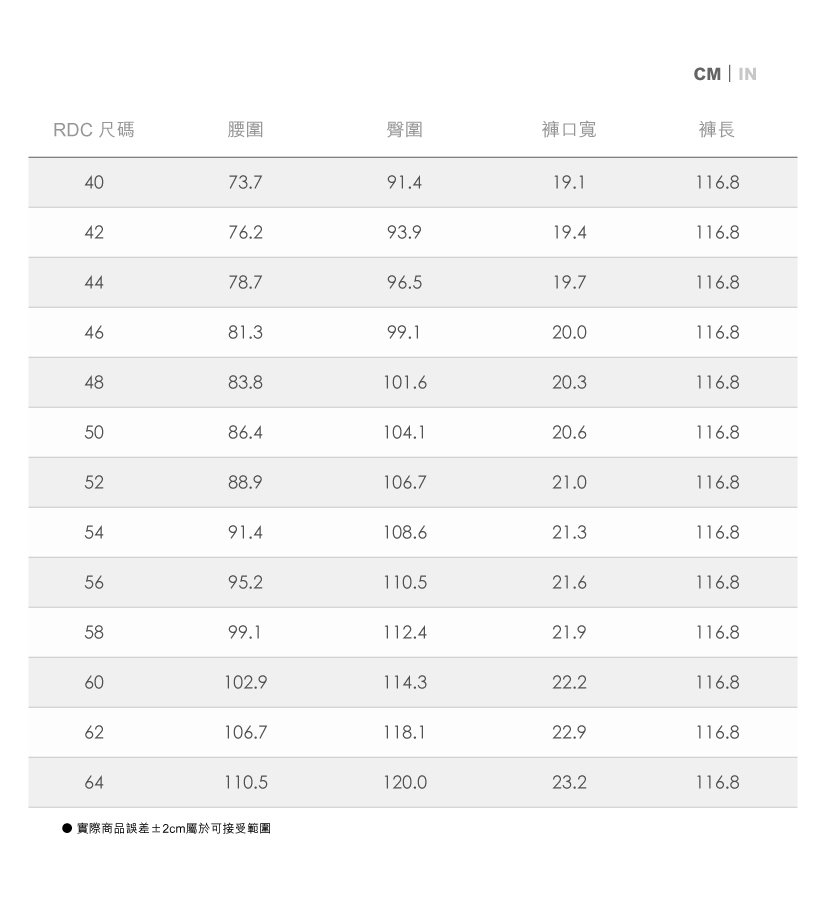The width and height of the screenshot is (825, 900).
Task: Select size 46 row label
Action: click(x=94, y=333)
